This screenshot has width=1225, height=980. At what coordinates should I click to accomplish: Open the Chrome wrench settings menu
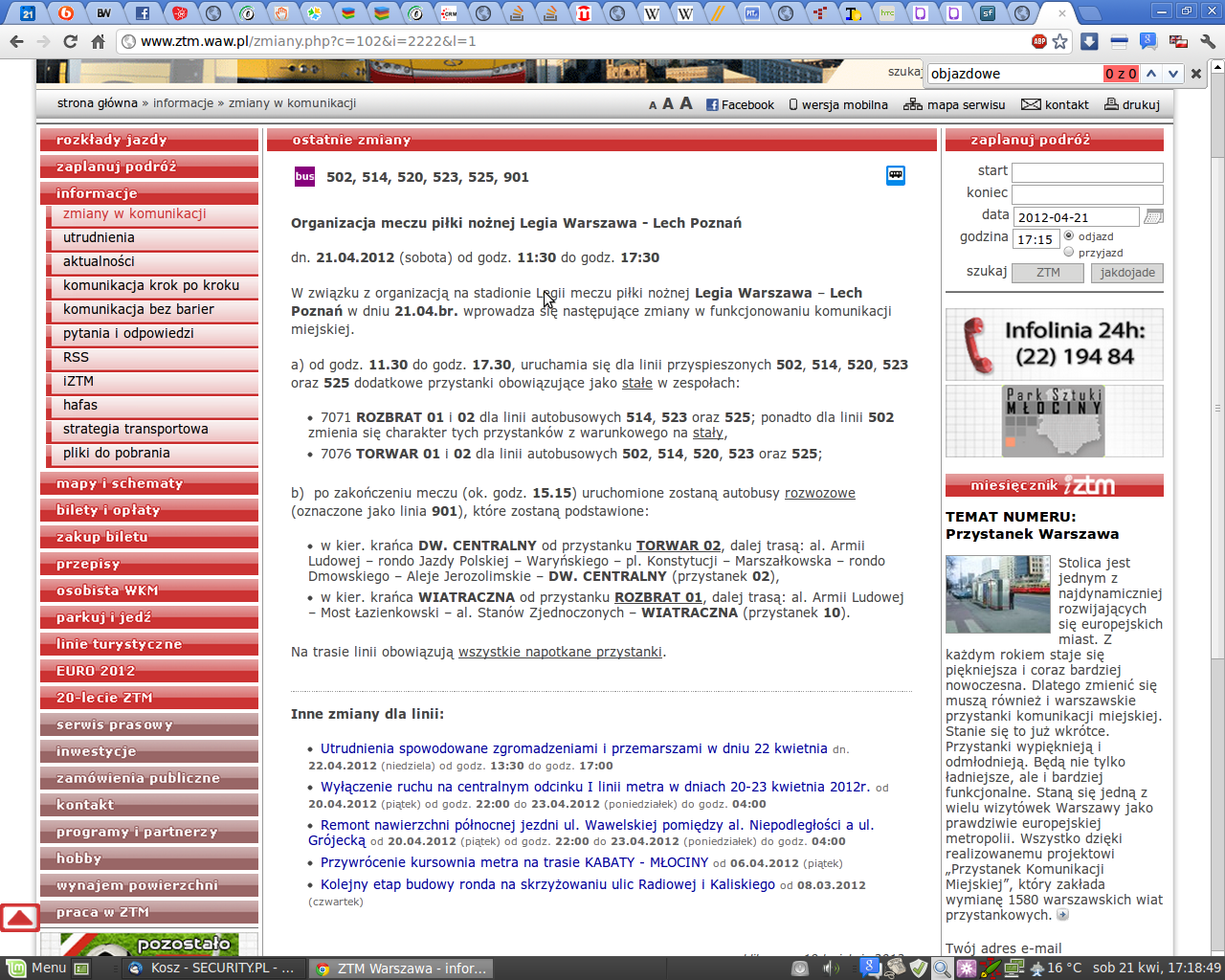coord(1208,41)
